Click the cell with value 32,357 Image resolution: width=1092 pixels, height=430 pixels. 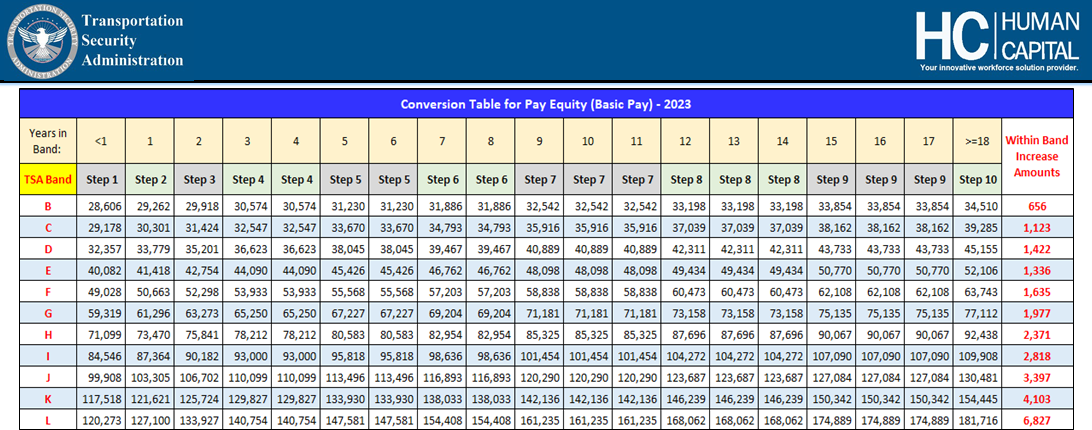[x=101, y=249]
